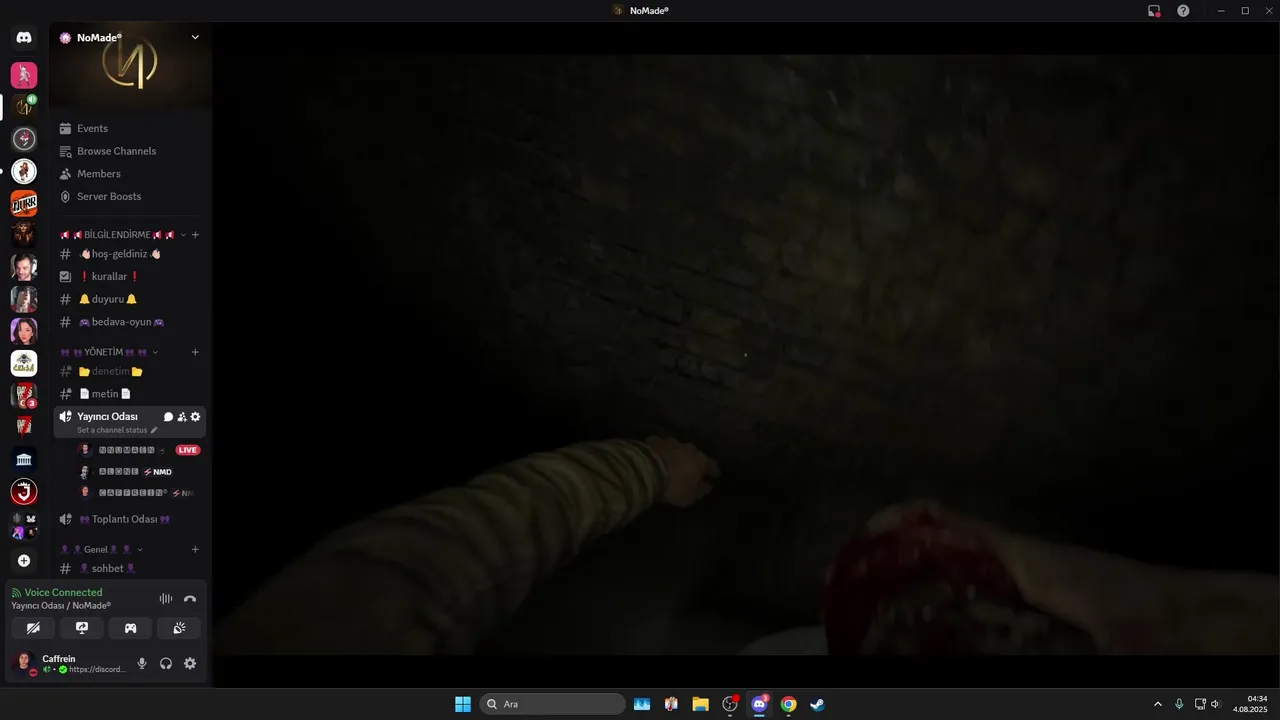Select the NoMade gold logo server icon
Viewport: 1280px width, 720px height.
click(24, 107)
